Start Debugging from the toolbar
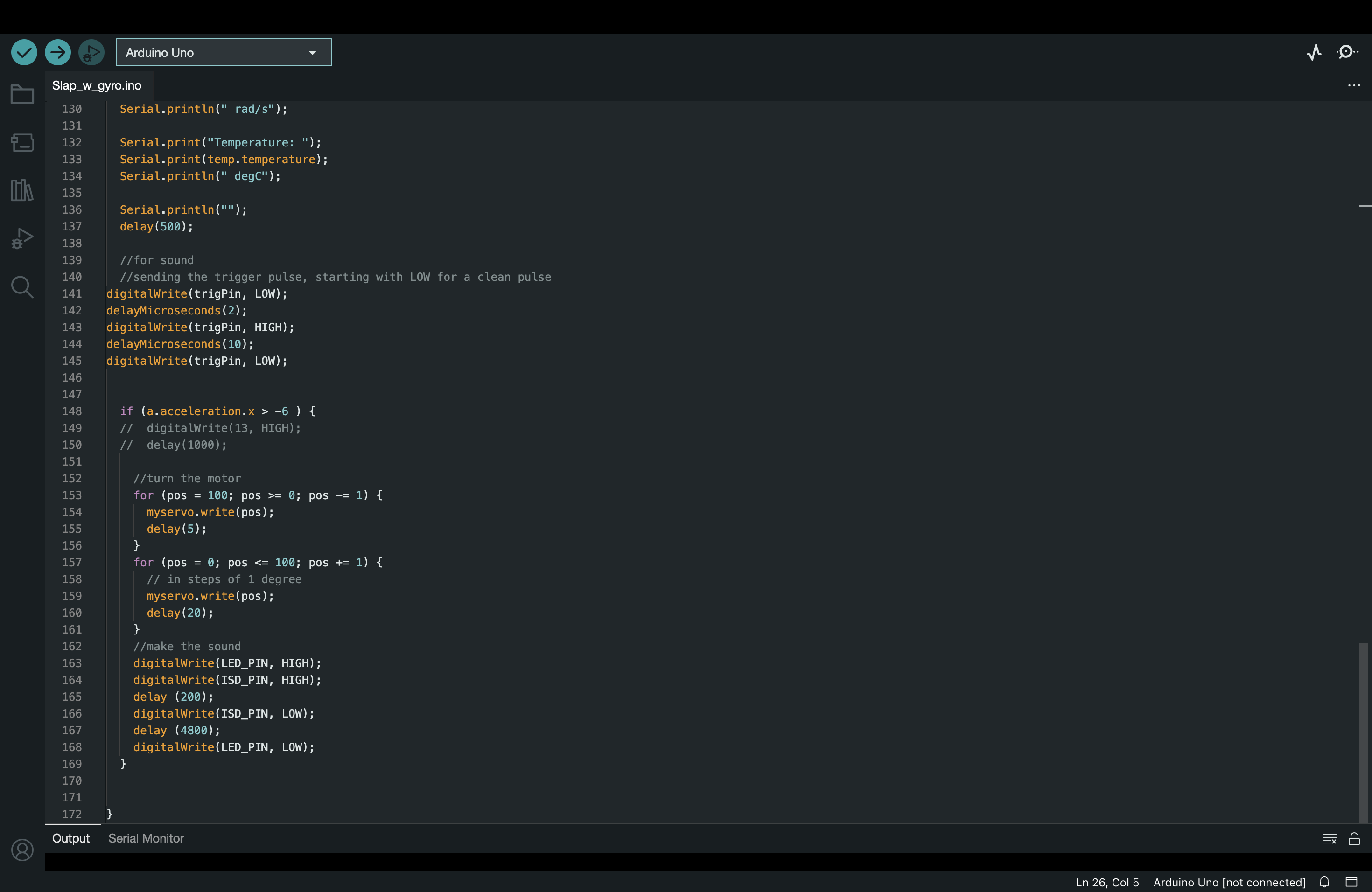The height and width of the screenshot is (892, 1372). click(x=91, y=52)
